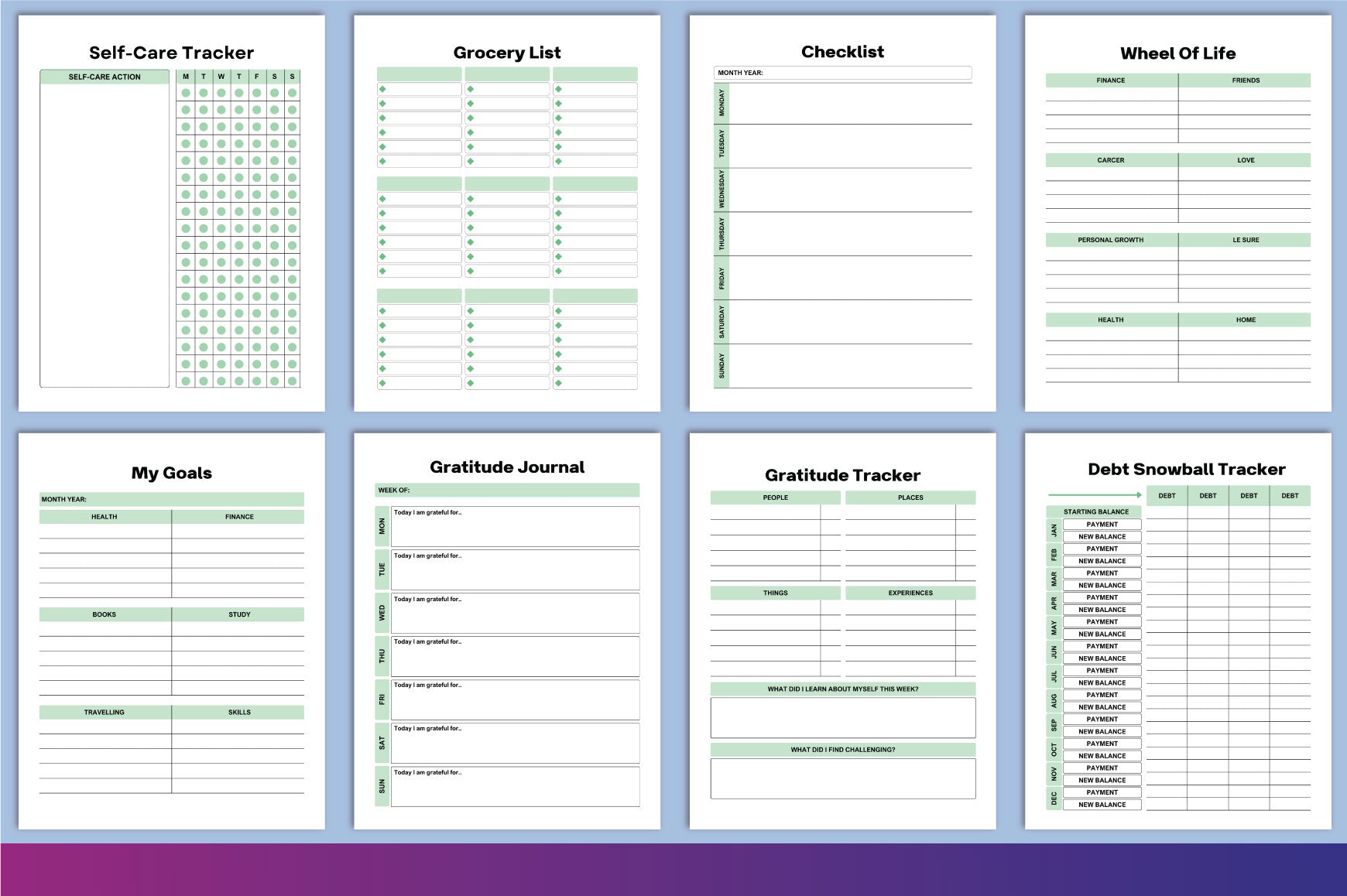The height and width of the screenshot is (896, 1347).
Task: Click the TRAVELLING header in My Goals
Action: pos(105,712)
